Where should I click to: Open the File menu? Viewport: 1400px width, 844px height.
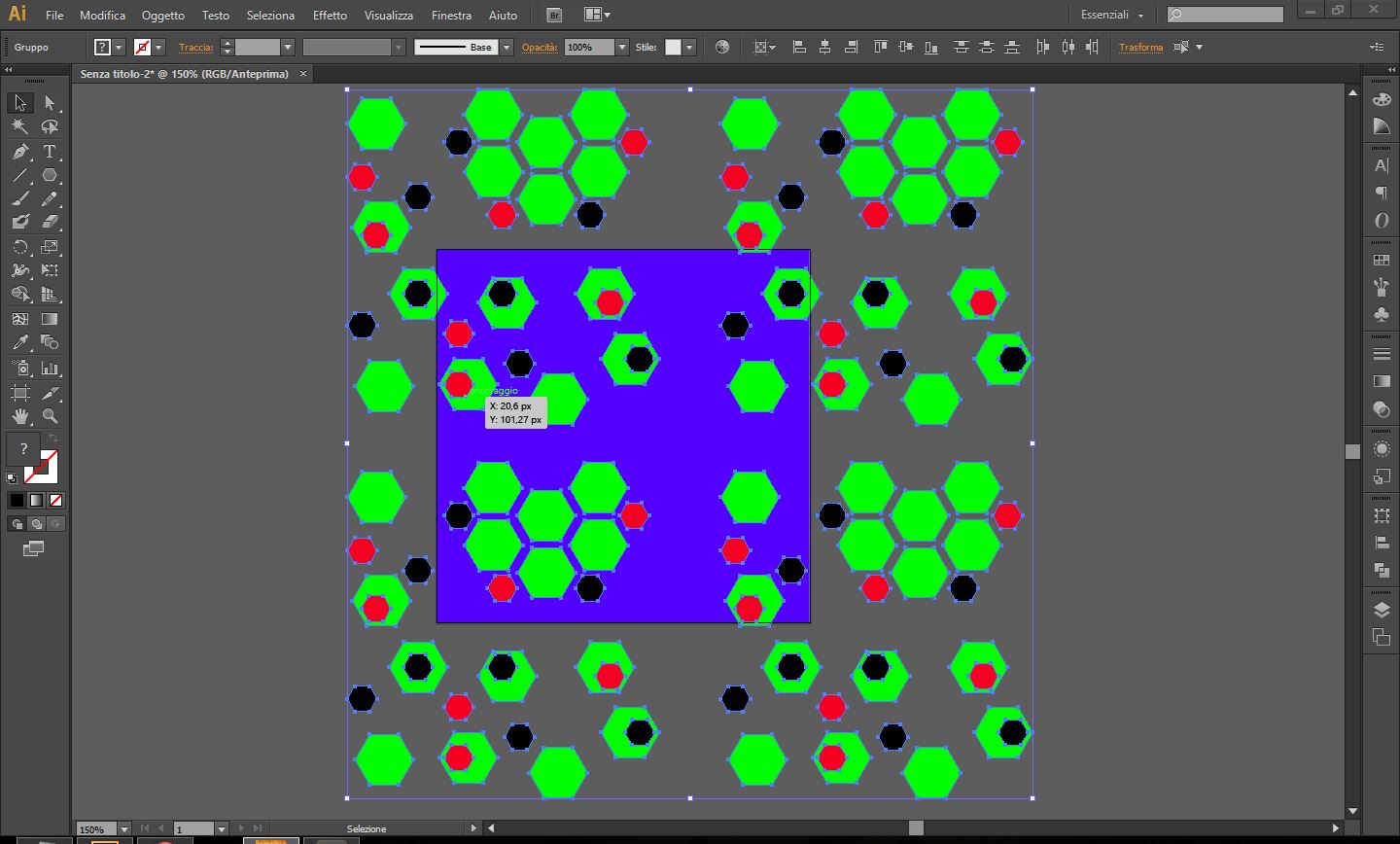(x=54, y=15)
